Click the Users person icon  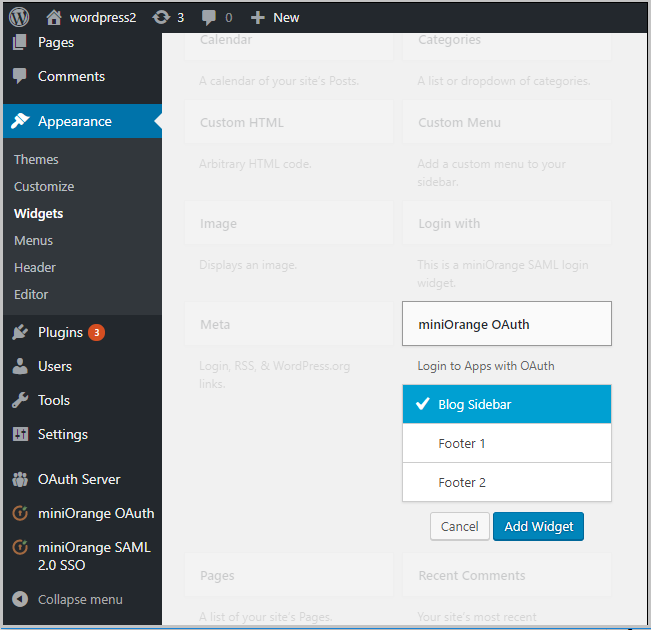click(20, 366)
